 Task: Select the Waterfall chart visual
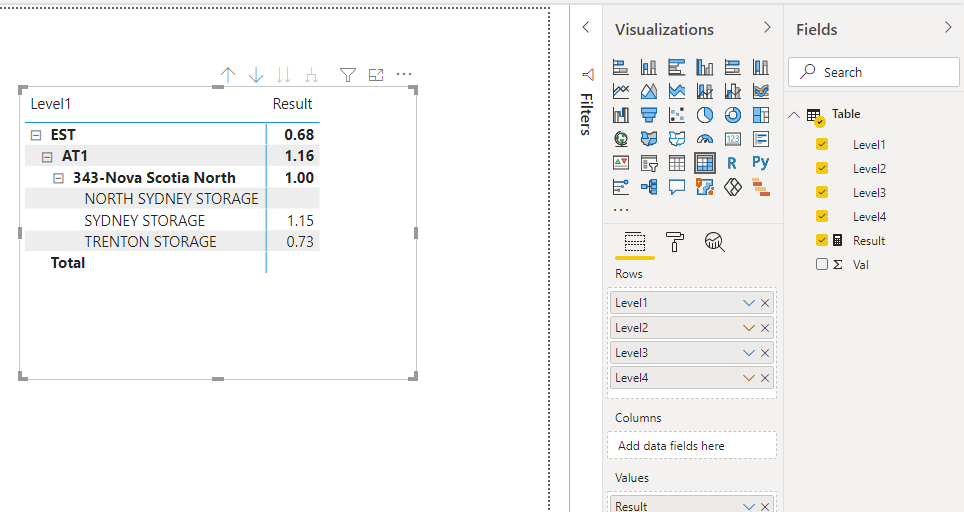(621, 115)
